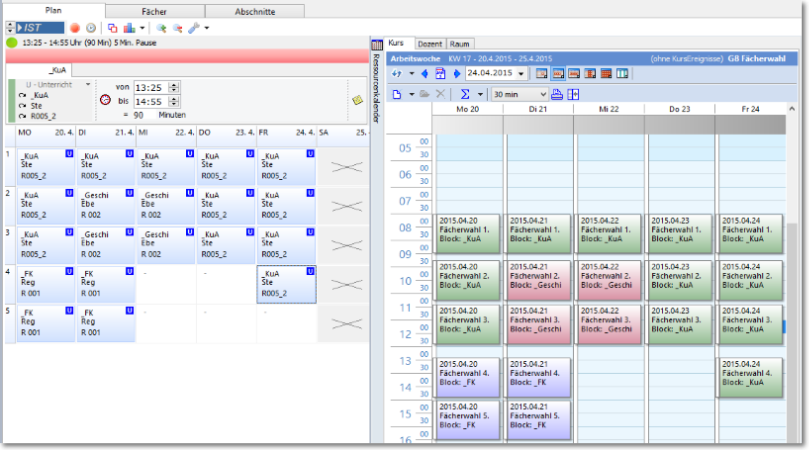
Task: Increase the 'von' start time stepper
Action: click(x=175, y=84)
